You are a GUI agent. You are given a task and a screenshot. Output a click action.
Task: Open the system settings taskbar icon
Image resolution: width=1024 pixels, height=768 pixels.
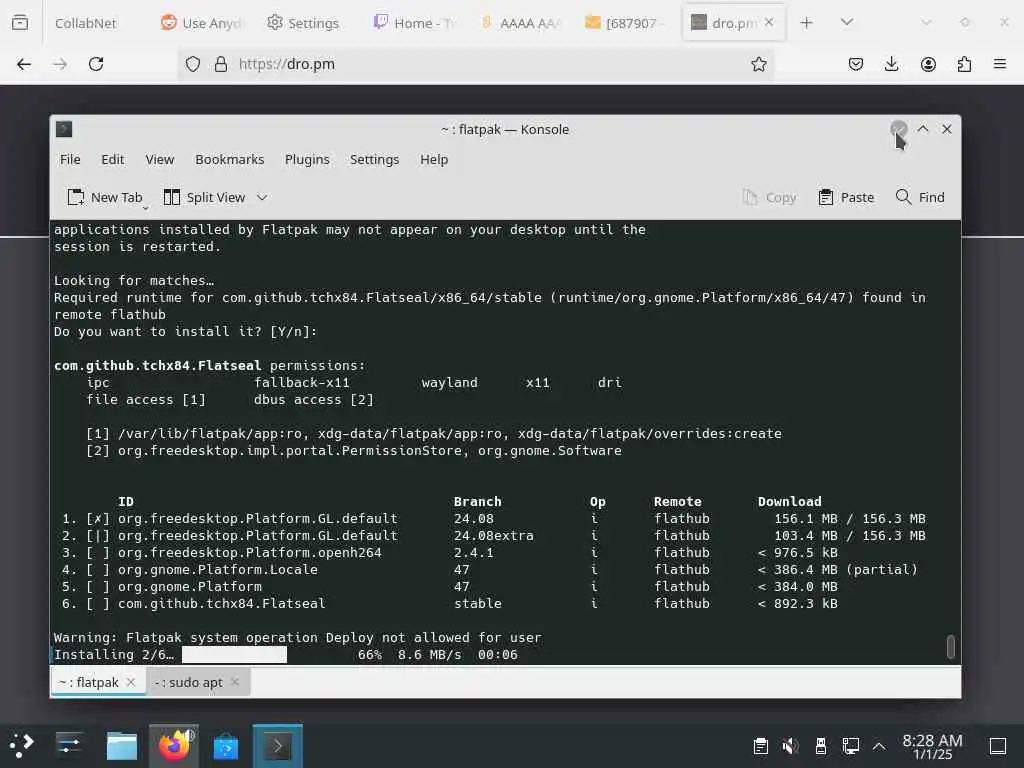click(x=69, y=745)
